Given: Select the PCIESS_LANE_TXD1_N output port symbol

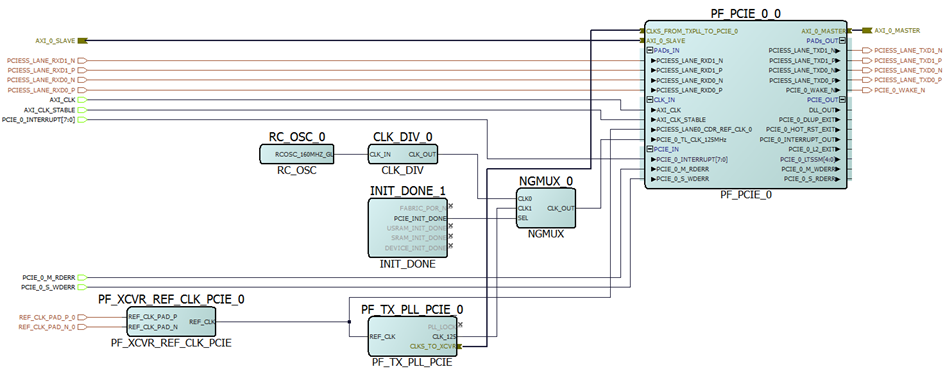Looking at the screenshot, I should coord(867,51).
